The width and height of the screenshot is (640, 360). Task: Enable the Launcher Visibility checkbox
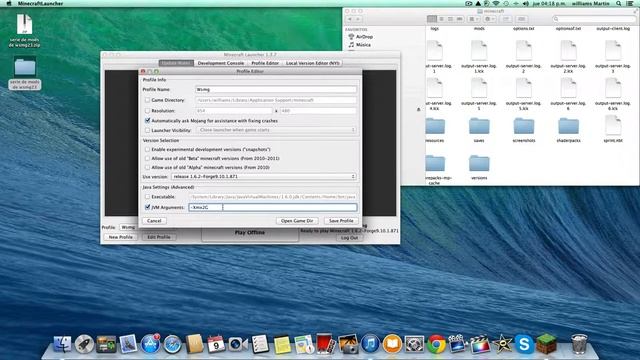pyautogui.click(x=147, y=130)
